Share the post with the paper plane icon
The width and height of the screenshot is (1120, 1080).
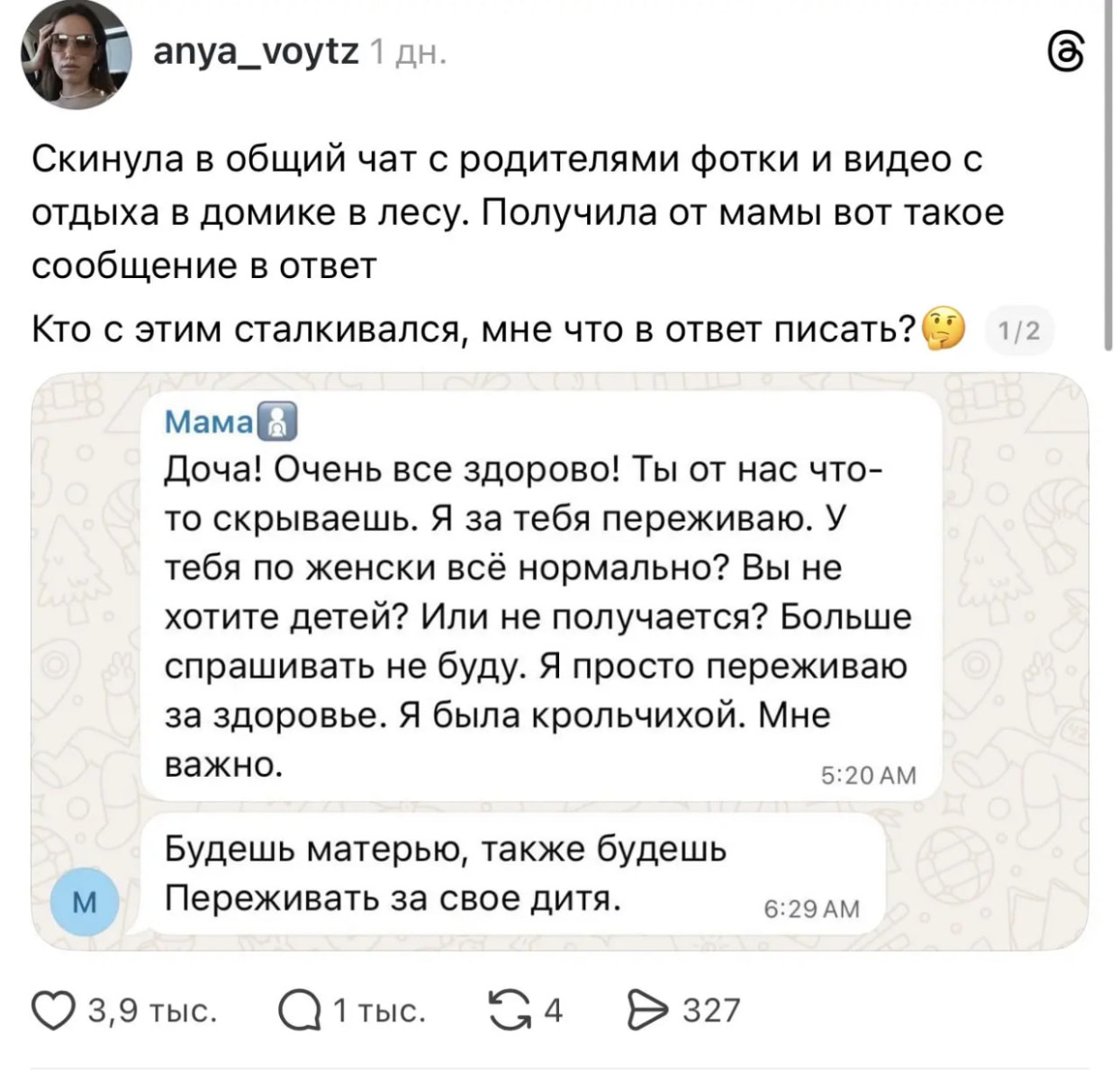pos(643,1011)
